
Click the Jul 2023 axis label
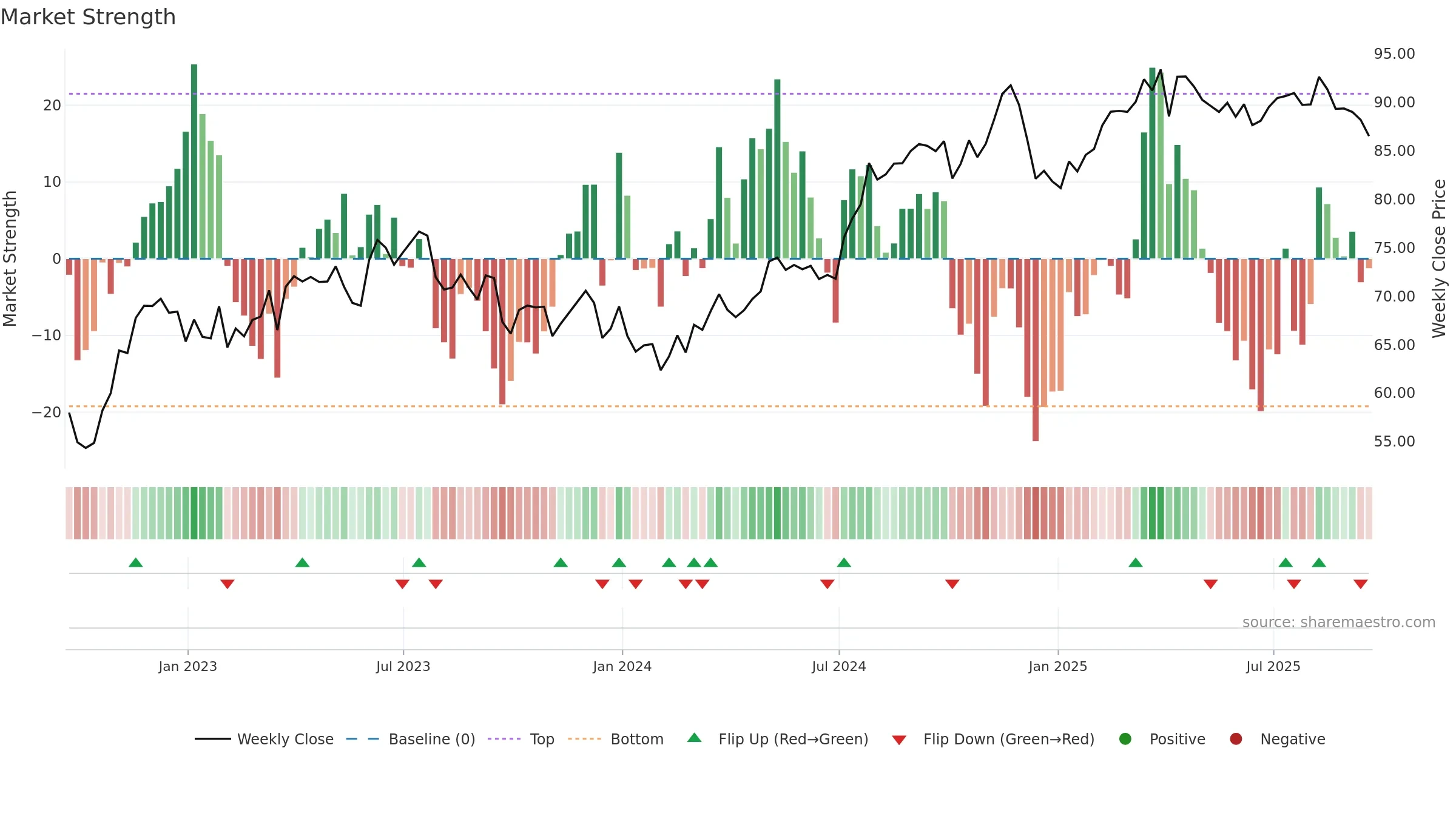[x=403, y=666]
